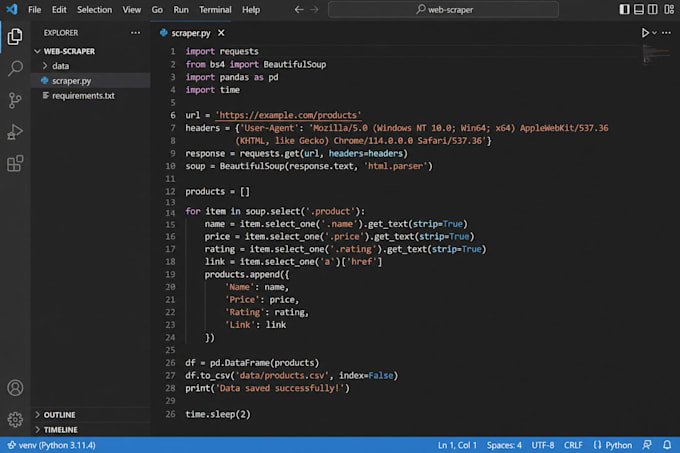Viewport: 680px width, 453px height.
Task: Open Explorer Views and More Actions ellipsis
Action: click(x=135, y=33)
